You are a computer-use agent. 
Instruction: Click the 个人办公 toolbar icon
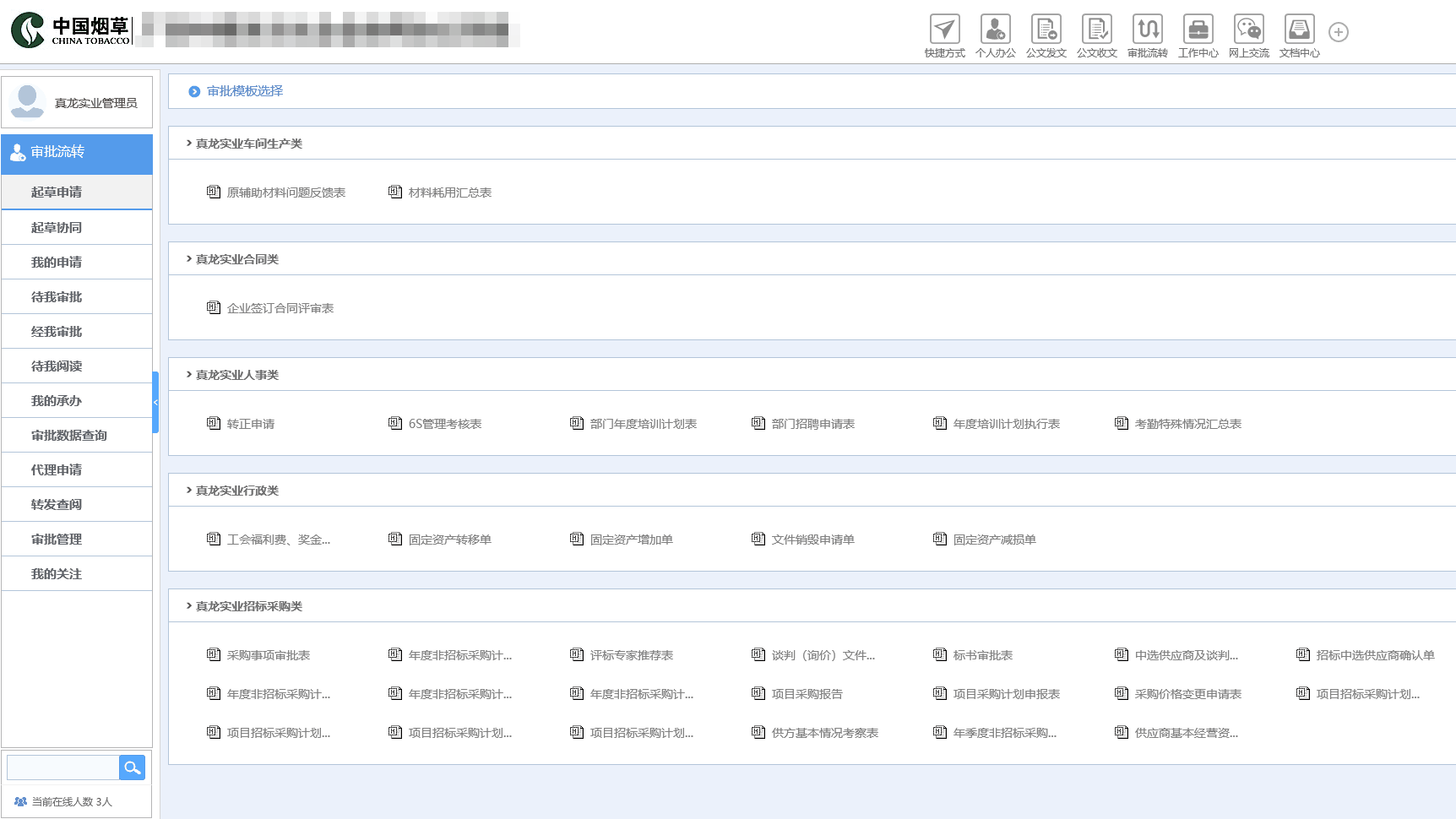pos(995,30)
